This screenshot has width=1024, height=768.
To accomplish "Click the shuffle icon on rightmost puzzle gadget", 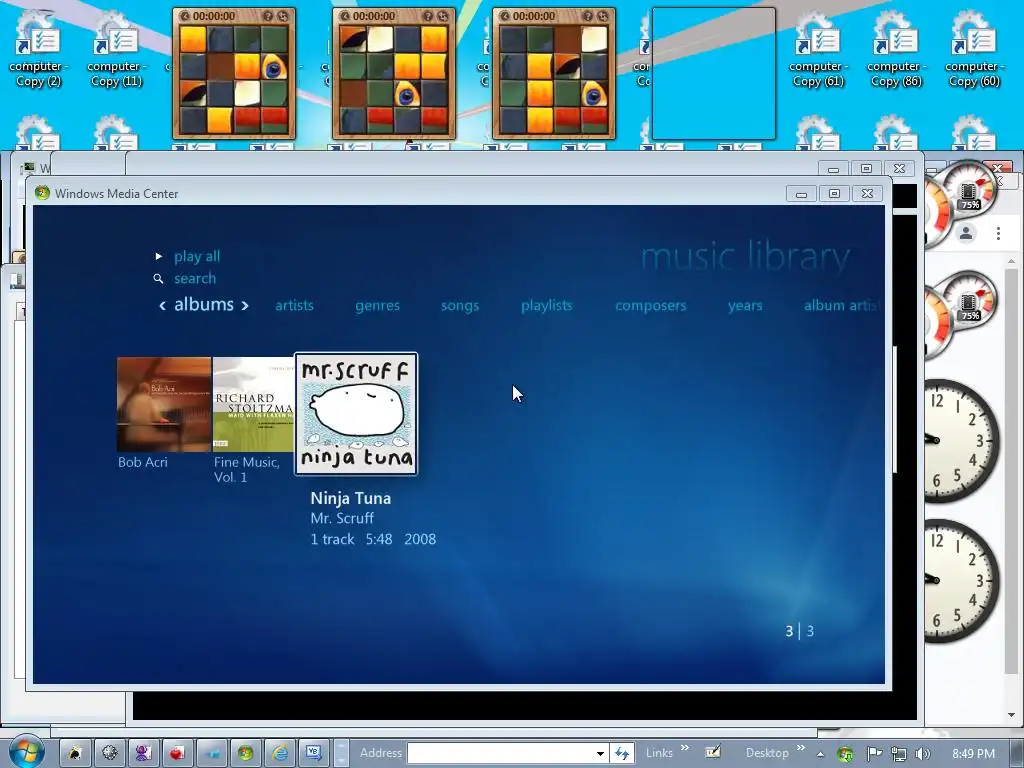I will 603,16.
